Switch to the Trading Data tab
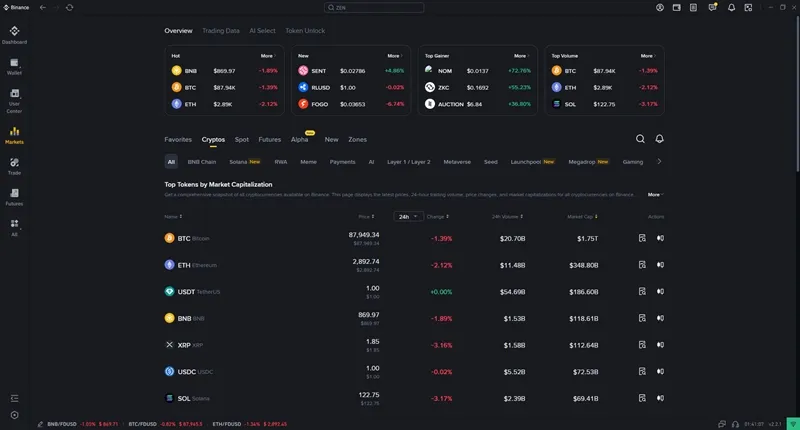 tap(220, 31)
